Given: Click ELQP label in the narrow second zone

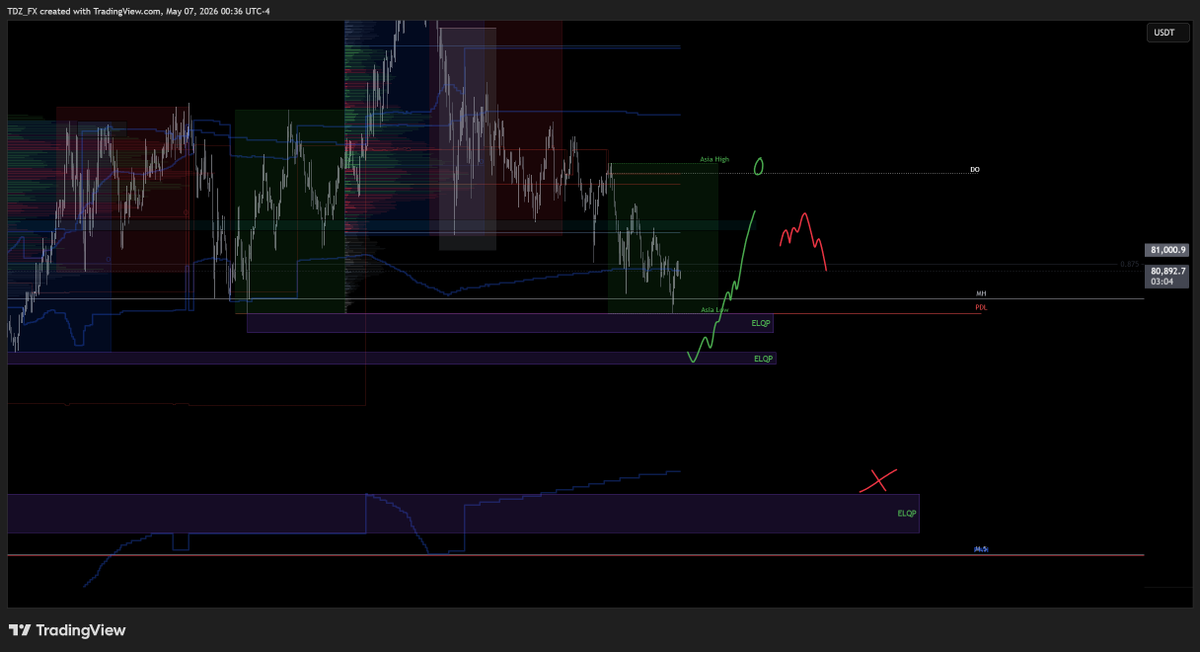Looking at the screenshot, I should 763,358.
